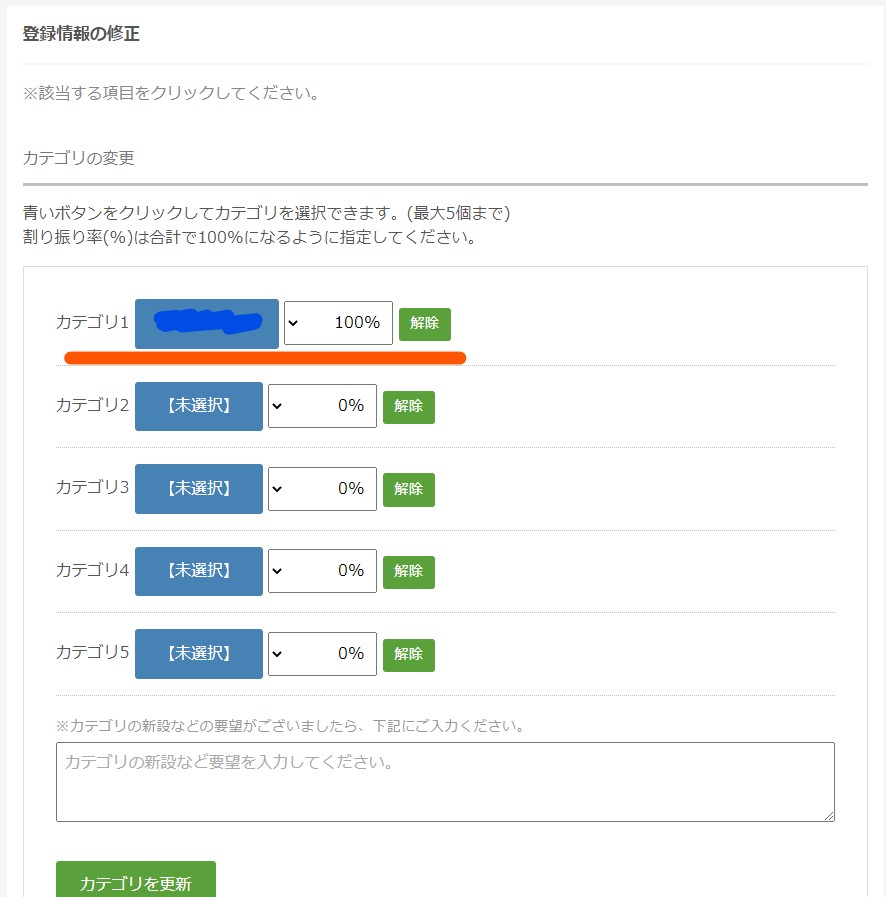Click the カテゴリの変更 section heading
886x897 pixels.
(x=78, y=158)
